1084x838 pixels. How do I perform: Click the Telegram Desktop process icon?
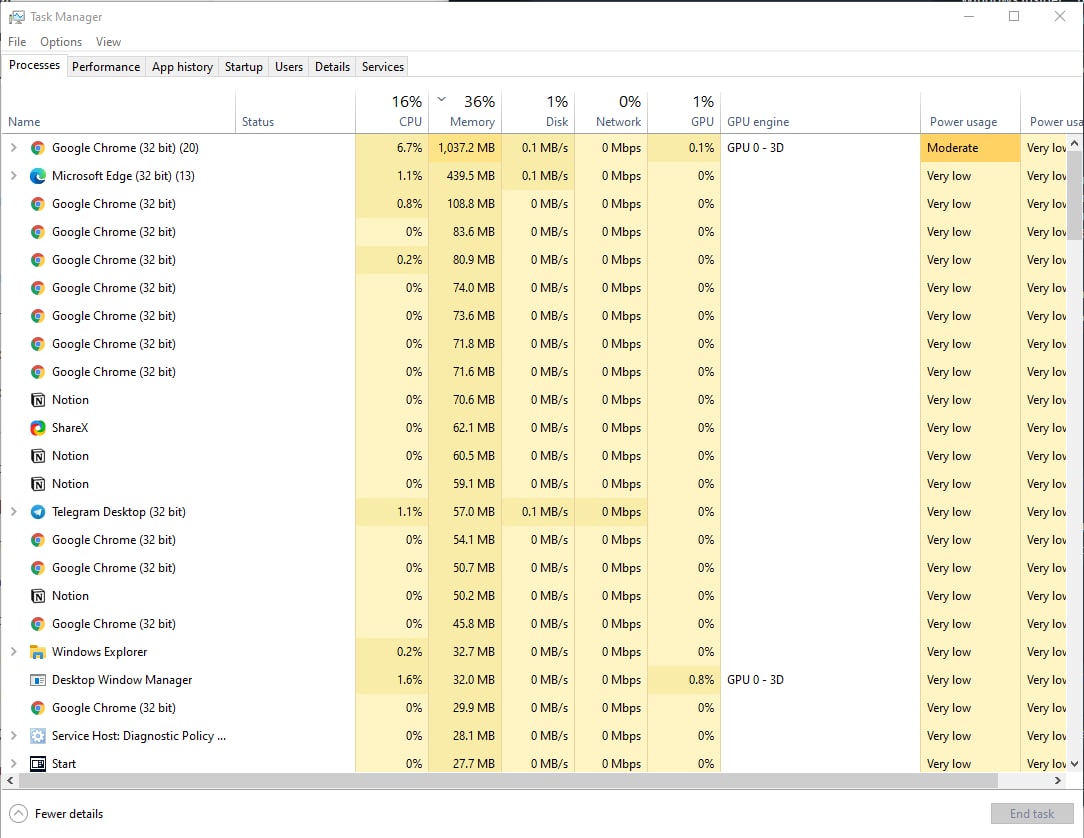coord(38,512)
